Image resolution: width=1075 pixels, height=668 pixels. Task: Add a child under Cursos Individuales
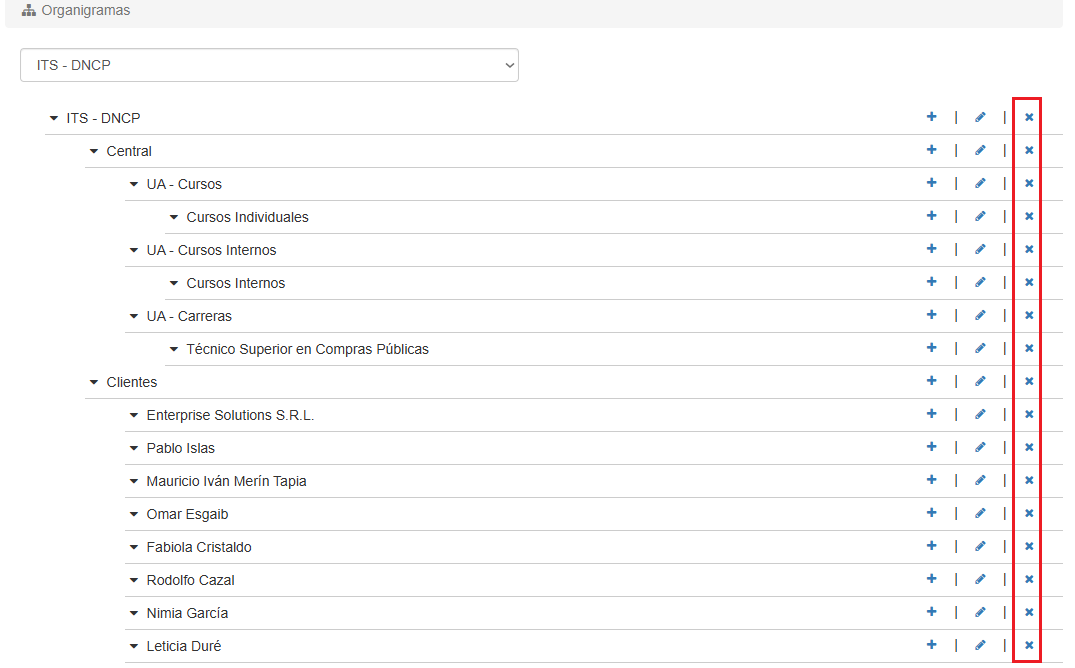click(x=931, y=216)
